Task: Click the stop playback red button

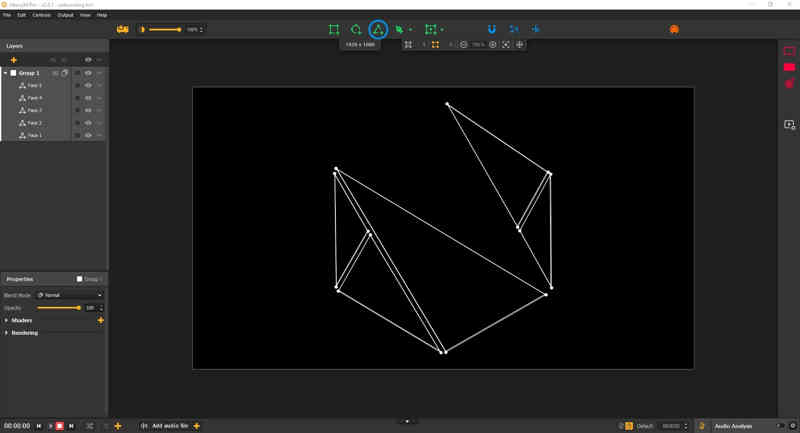Action: point(60,426)
